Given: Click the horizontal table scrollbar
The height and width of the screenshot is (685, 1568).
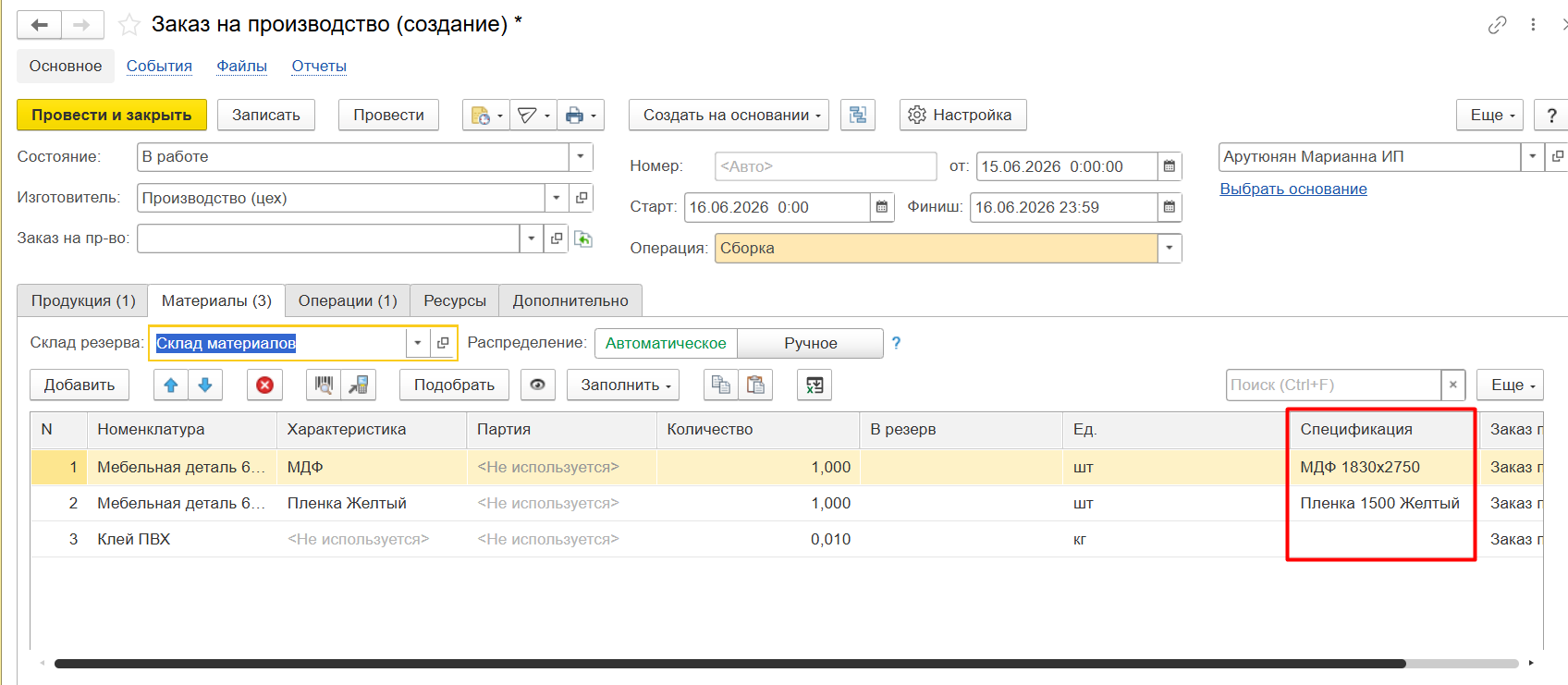Looking at the screenshot, I should click(x=730, y=664).
